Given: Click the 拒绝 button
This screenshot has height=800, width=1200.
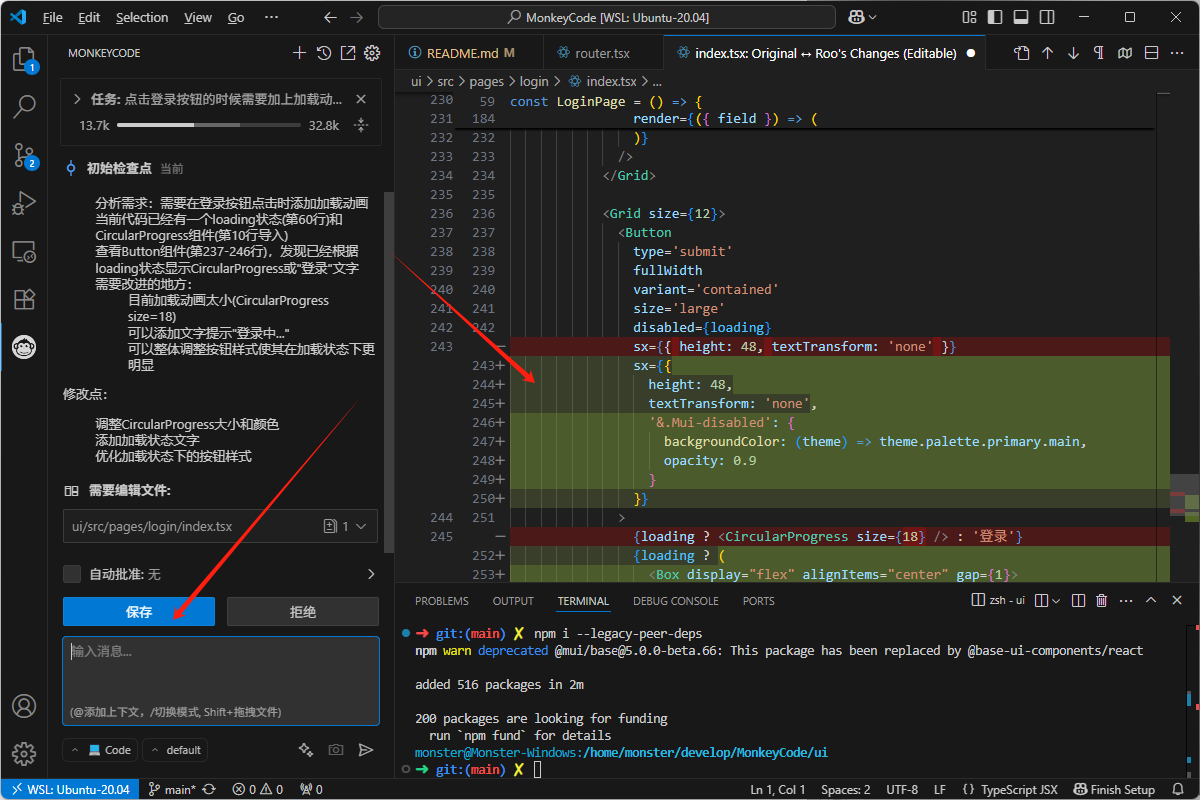Looking at the screenshot, I should point(303,612).
